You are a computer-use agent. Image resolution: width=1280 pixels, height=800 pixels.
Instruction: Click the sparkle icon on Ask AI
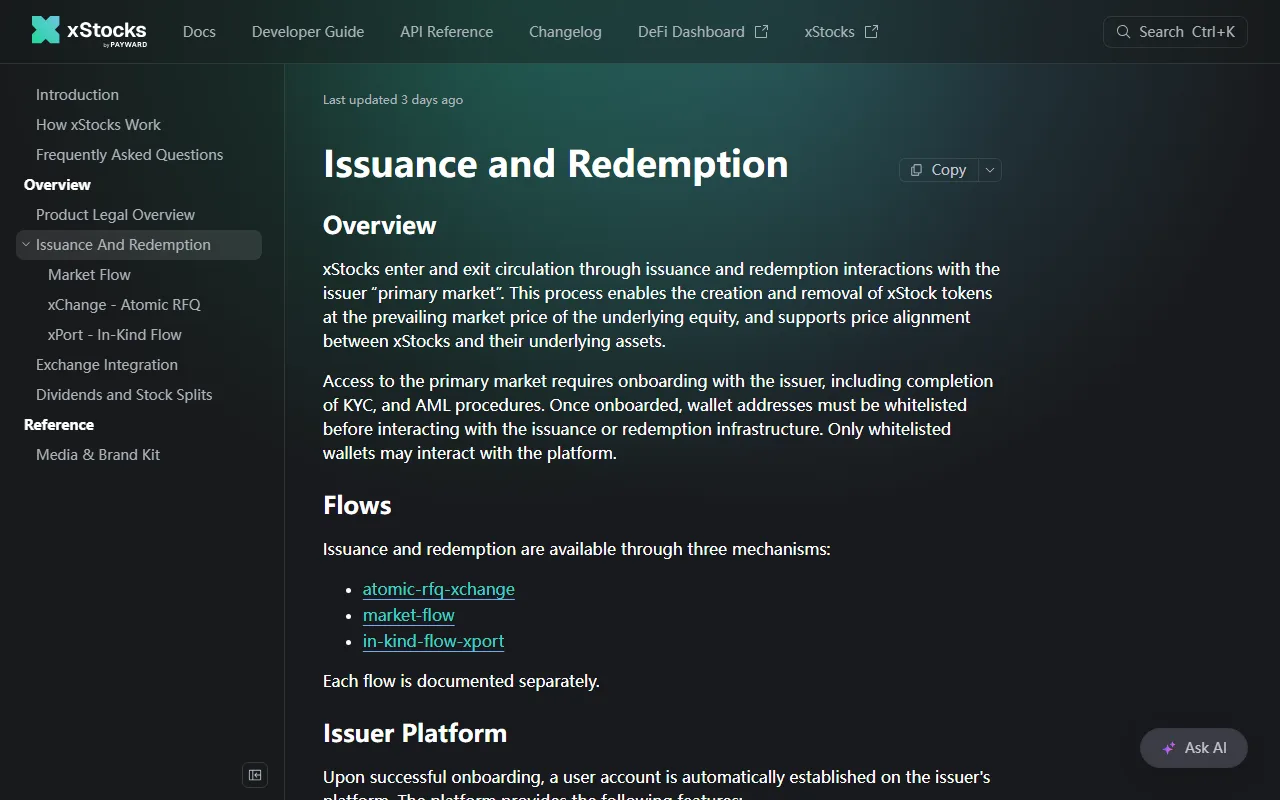point(1168,748)
